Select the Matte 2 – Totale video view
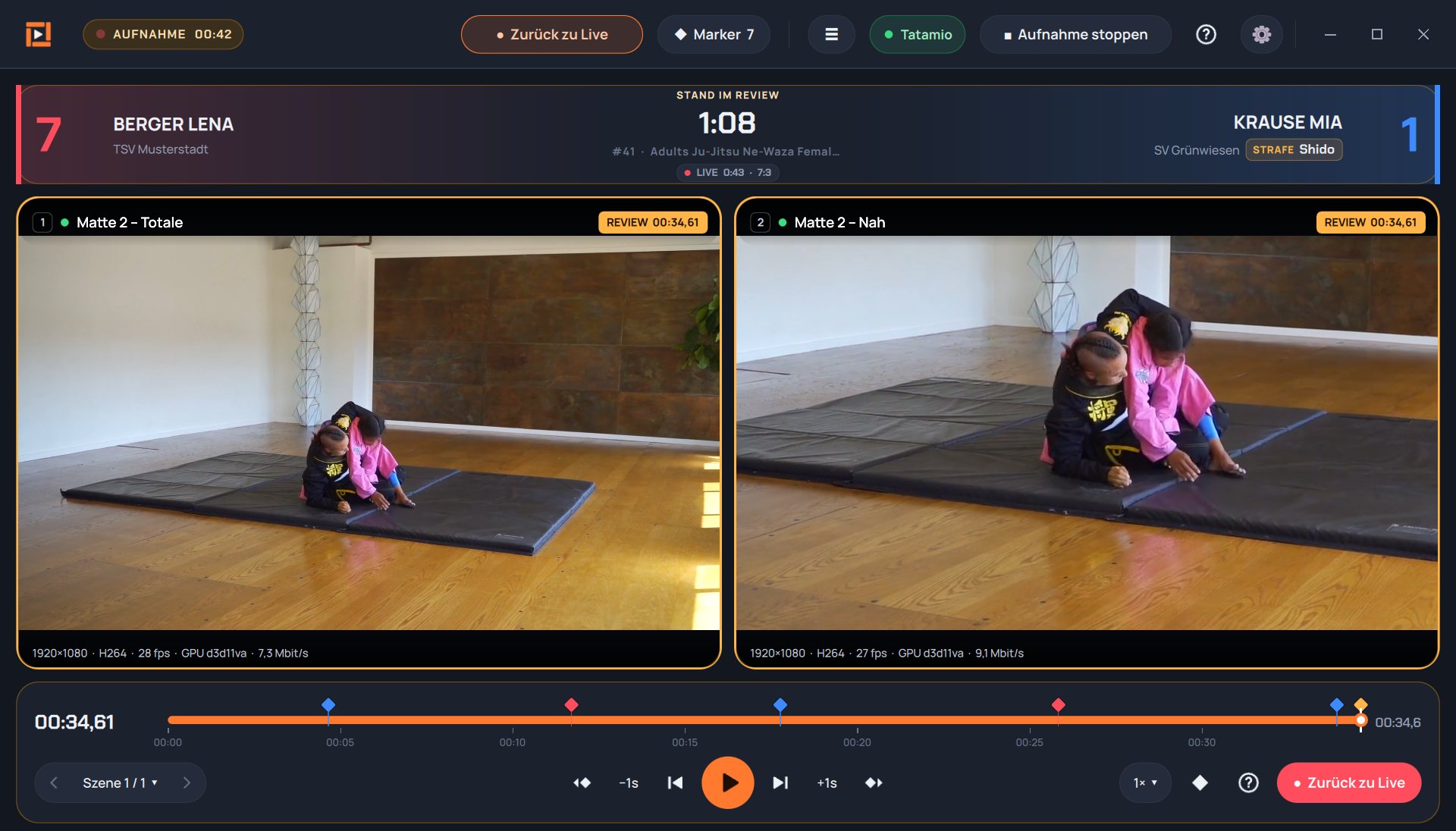Viewport: 1456px width, 831px height. tap(369, 433)
